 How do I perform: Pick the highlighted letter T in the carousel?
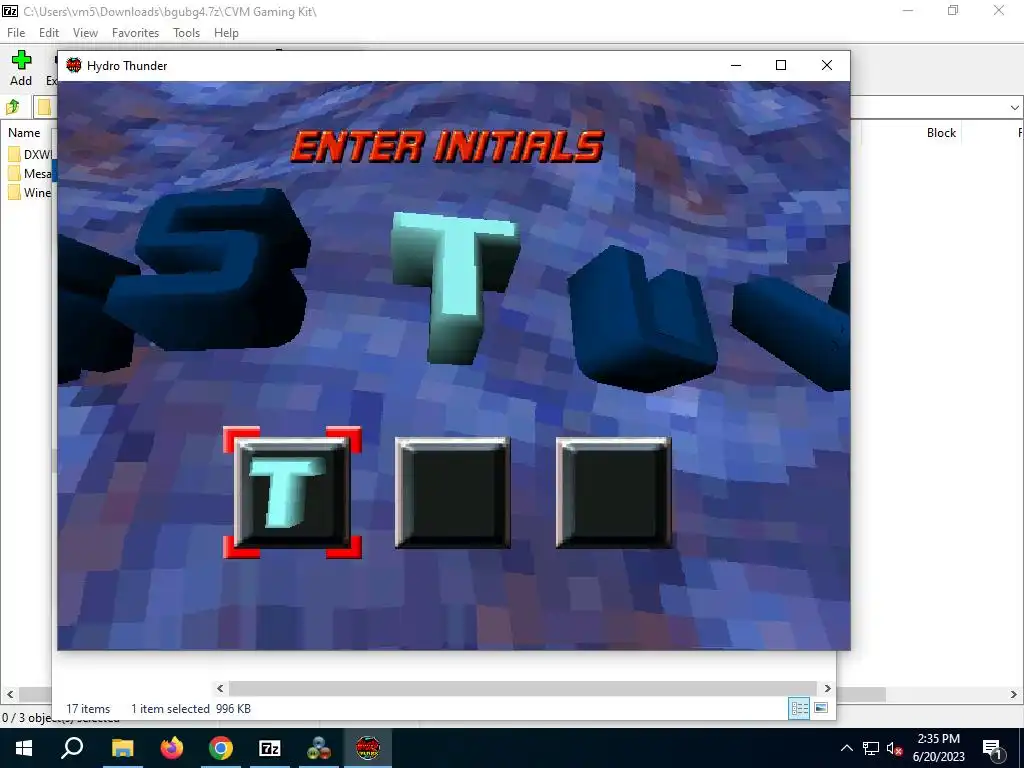click(454, 287)
